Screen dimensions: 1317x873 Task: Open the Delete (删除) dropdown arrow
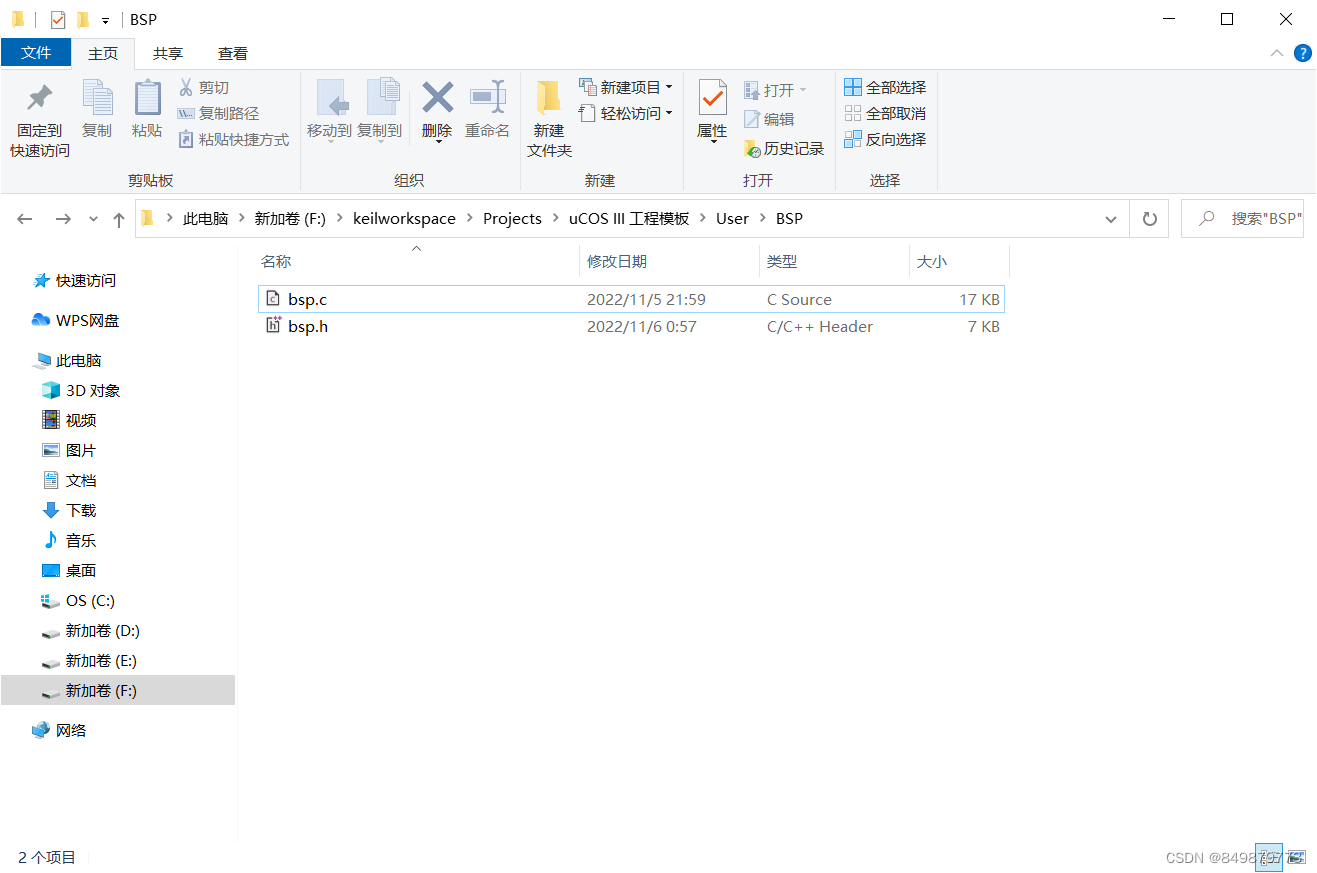point(438,142)
